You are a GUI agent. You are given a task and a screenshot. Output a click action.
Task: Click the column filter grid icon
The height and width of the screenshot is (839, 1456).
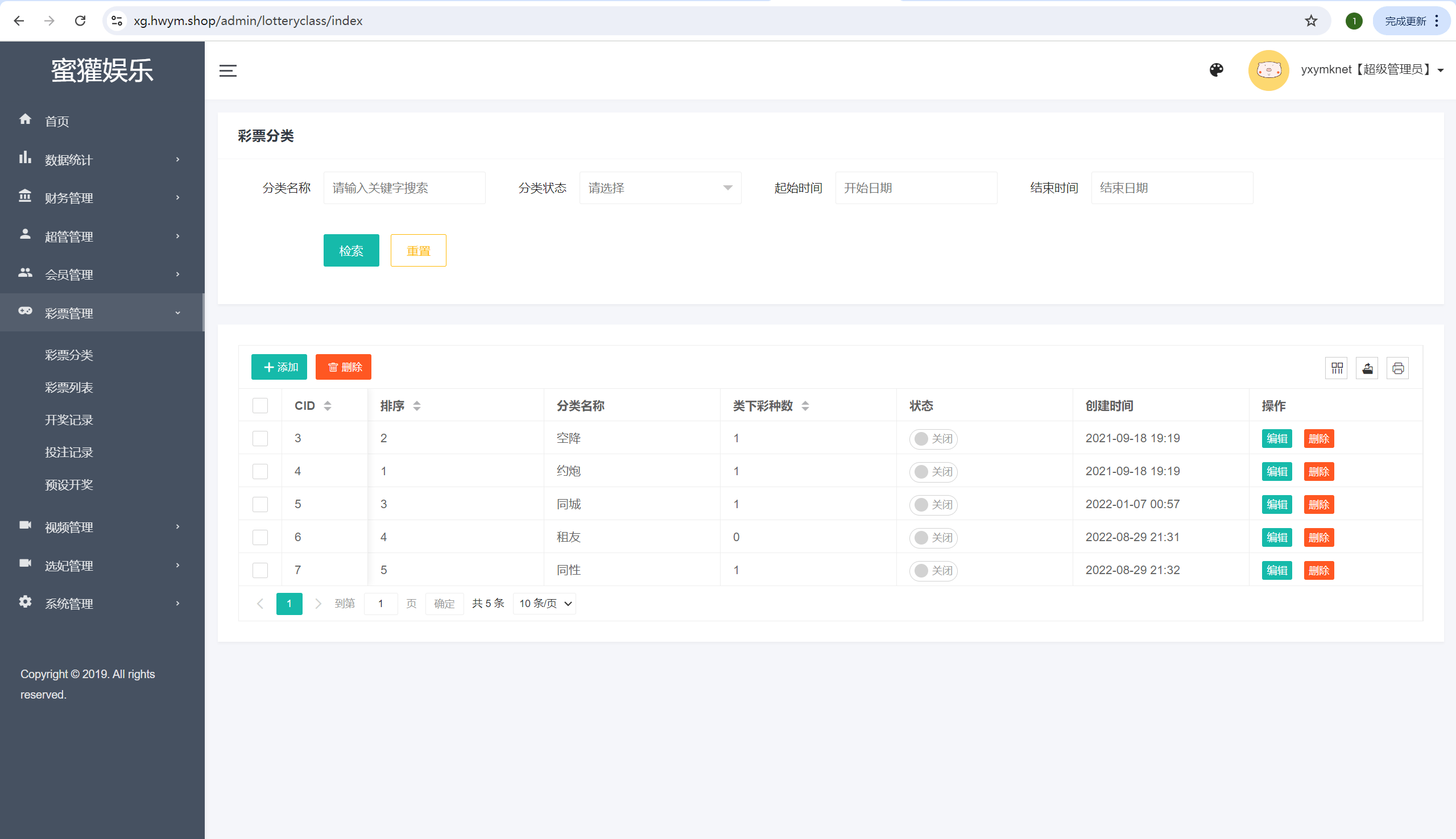(1337, 368)
